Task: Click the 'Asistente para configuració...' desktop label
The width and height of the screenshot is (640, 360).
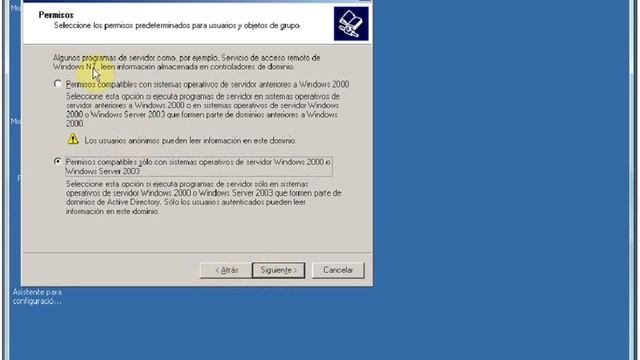Action: tap(37, 297)
